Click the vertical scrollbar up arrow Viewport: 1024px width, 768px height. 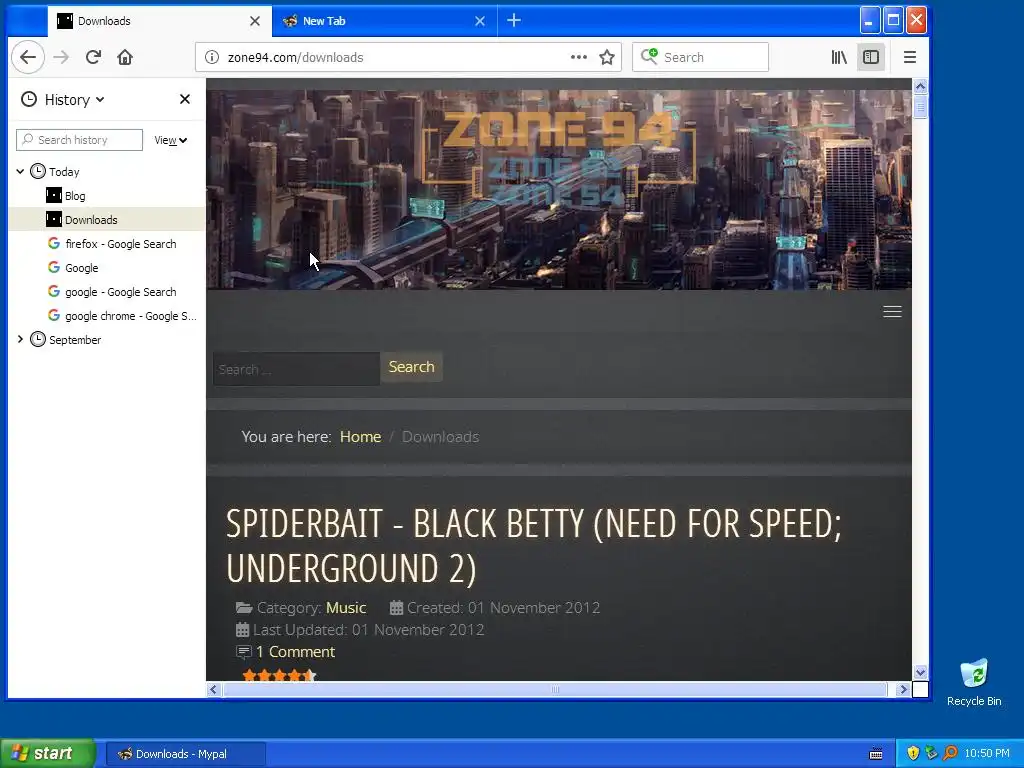(x=920, y=86)
